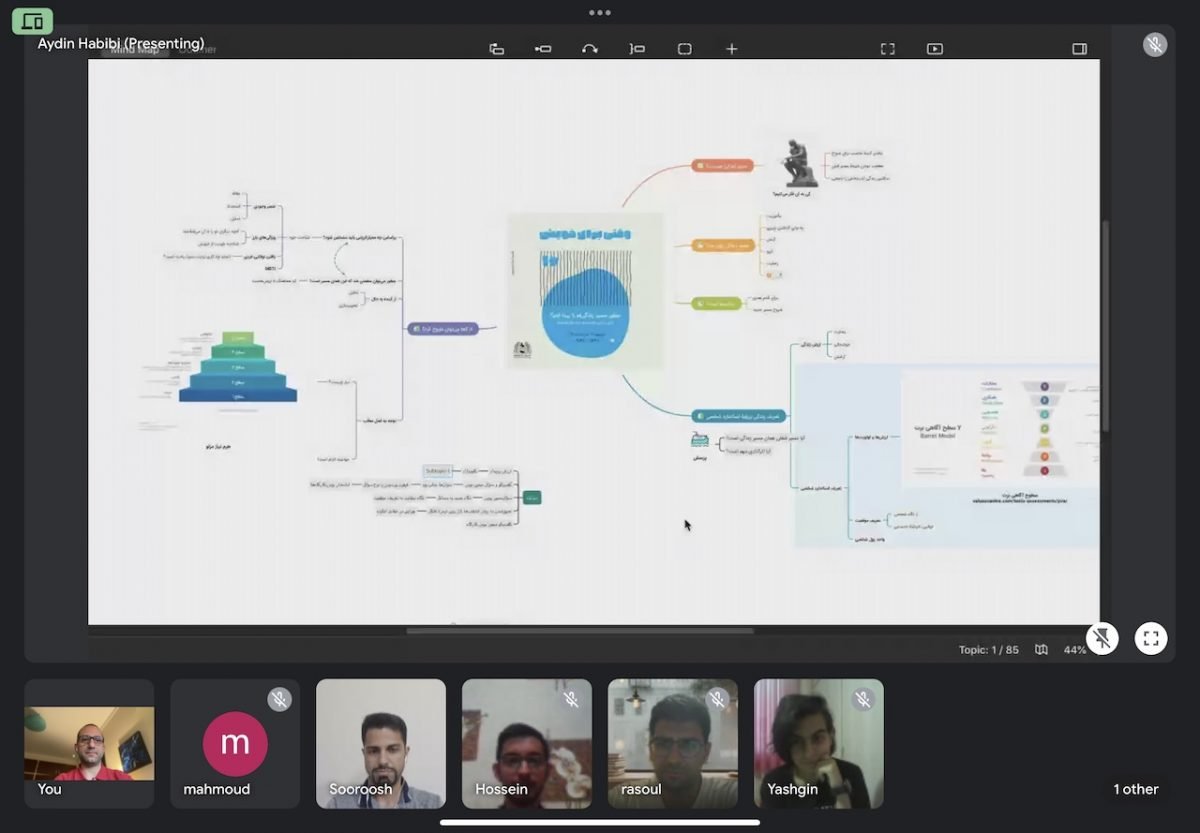Click mahmoud's pink avatar circle
The image size is (1200, 833).
pyautogui.click(x=235, y=744)
